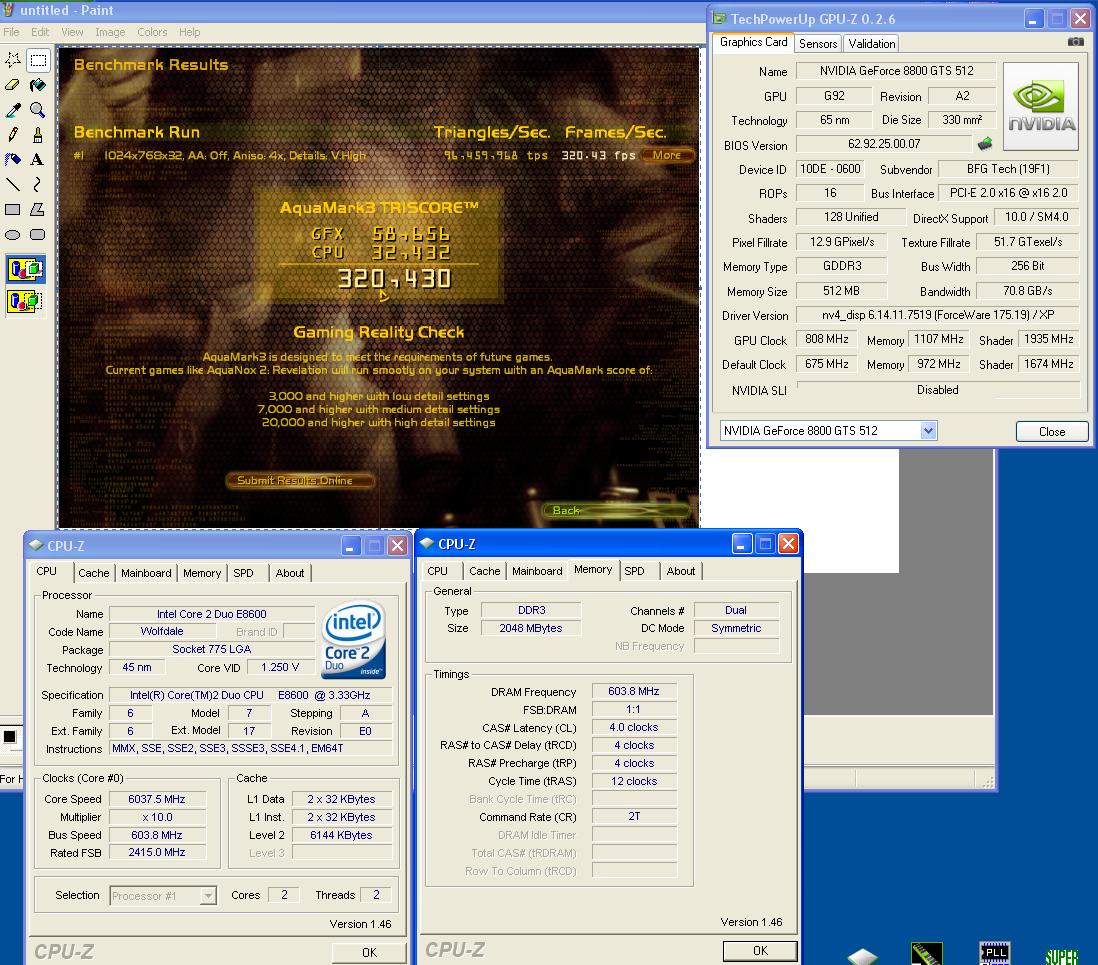Open Cache tab in right CPU-Z window
Image resolution: width=1098 pixels, height=965 pixels.
(x=485, y=571)
